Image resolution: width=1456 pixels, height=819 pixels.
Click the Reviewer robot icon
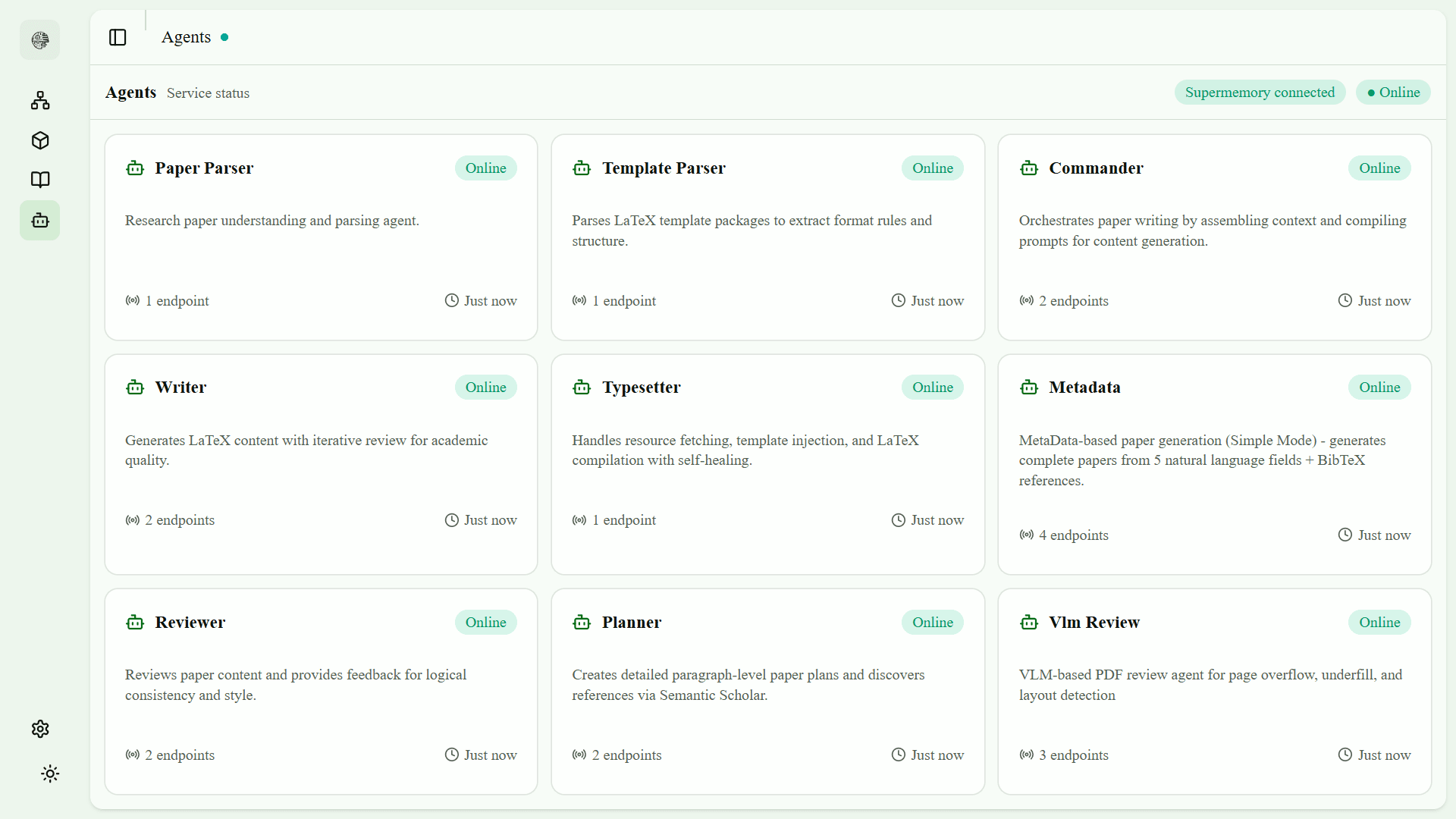click(135, 623)
